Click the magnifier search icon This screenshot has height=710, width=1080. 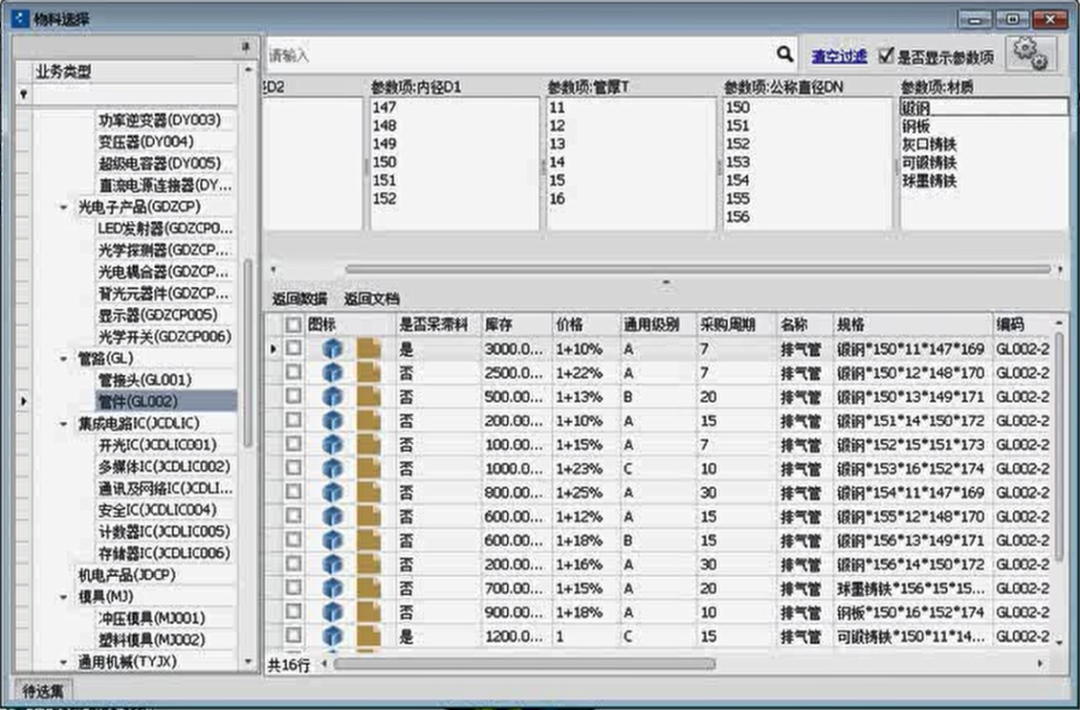tap(785, 54)
